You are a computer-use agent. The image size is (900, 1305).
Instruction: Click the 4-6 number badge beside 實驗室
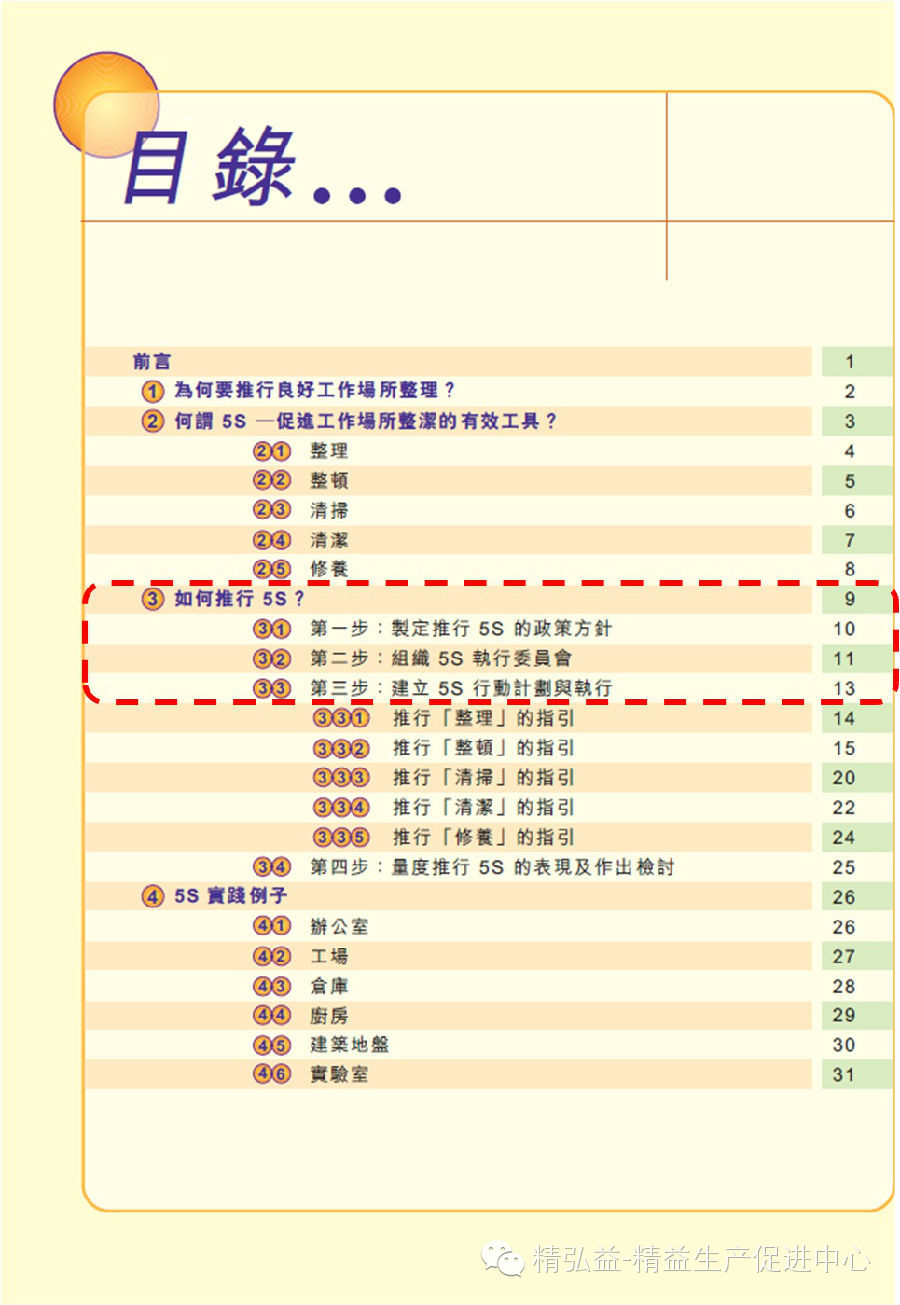point(272,1075)
